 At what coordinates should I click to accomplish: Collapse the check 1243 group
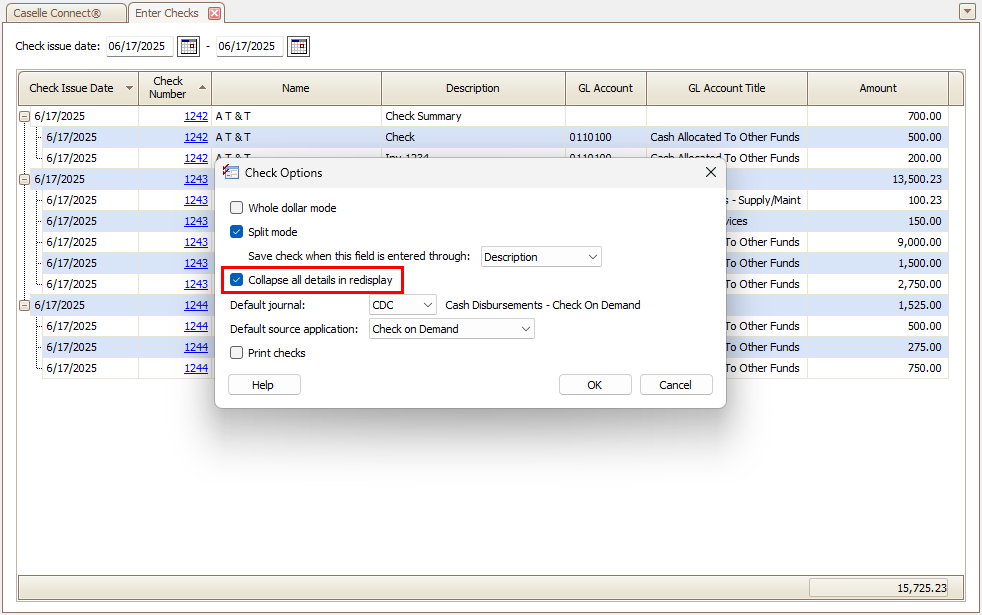tap(24, 179)
